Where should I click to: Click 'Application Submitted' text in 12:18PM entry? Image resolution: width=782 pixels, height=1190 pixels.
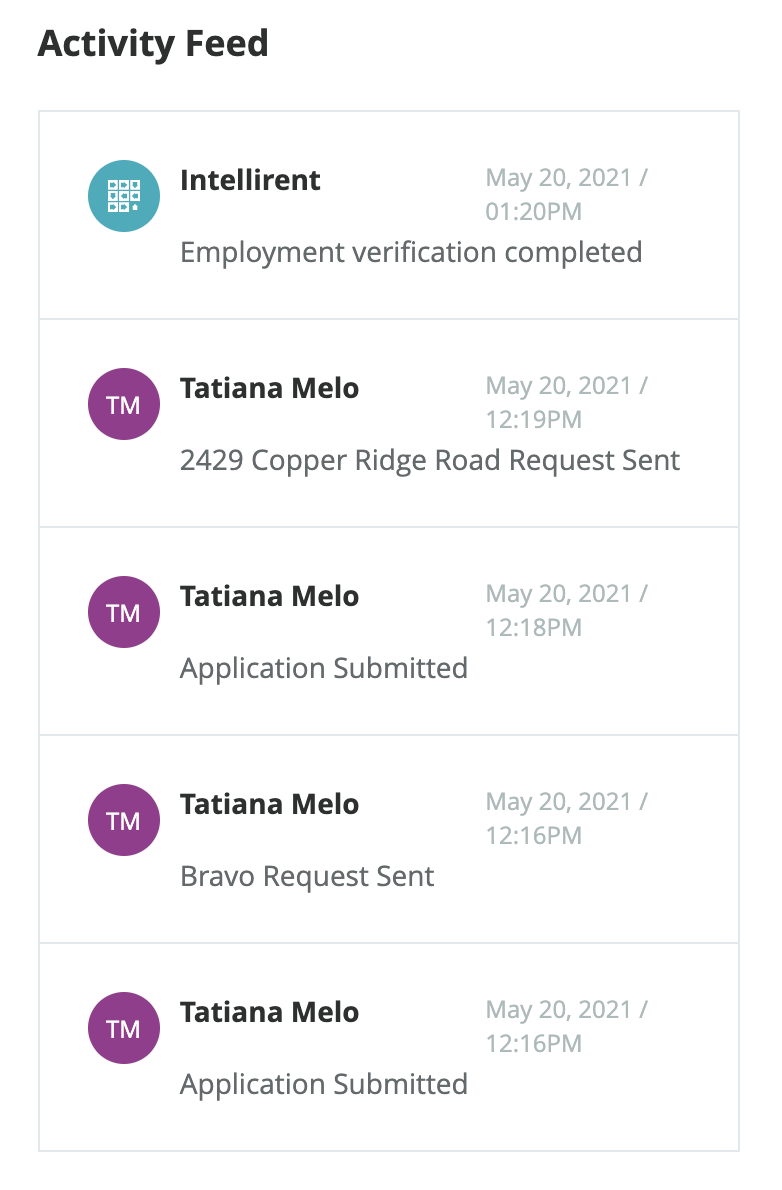[324, 668]
